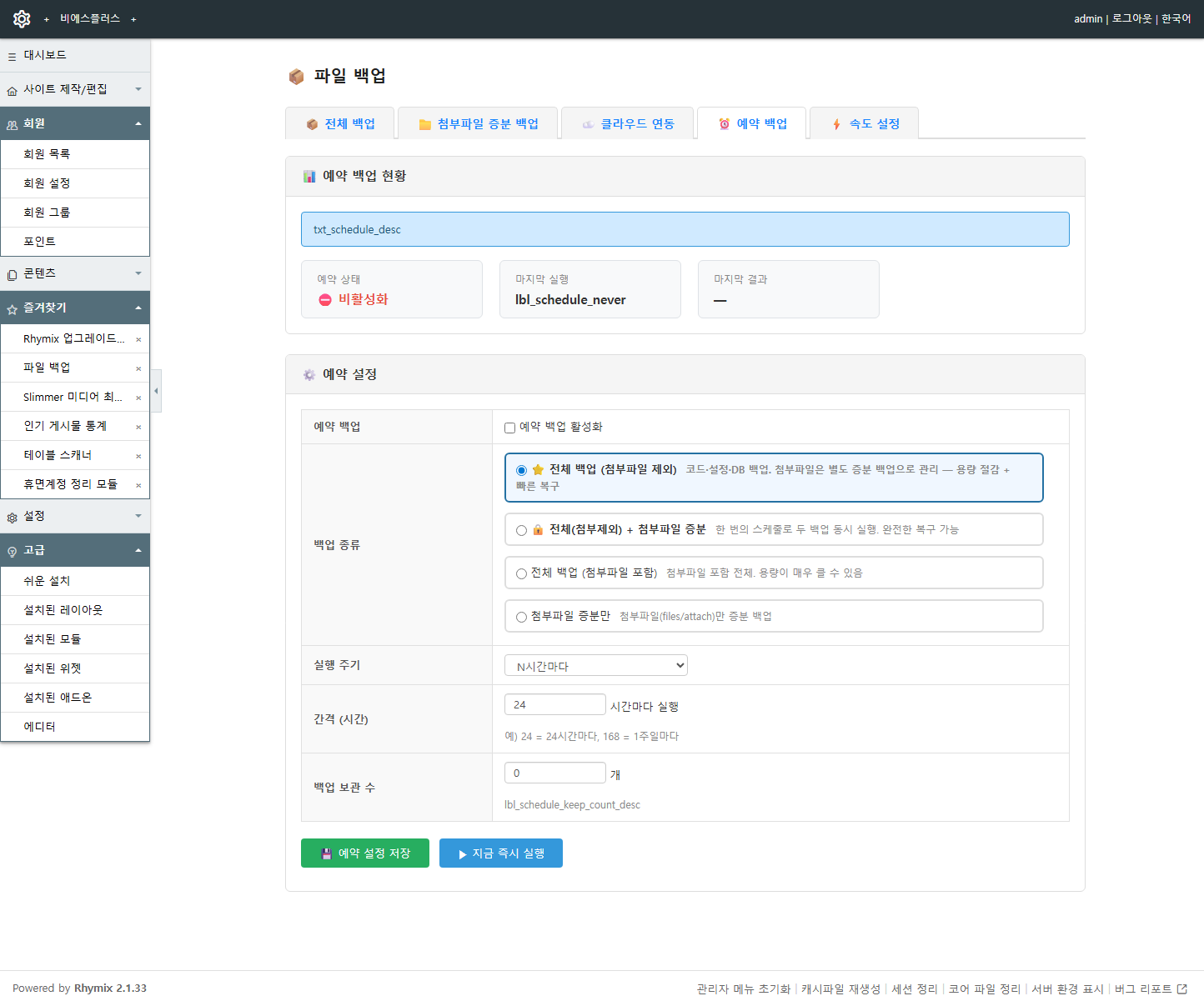The width and height of the screenshot is (1204, 1006).
Task: Collapse the sidebar with the arrow handle
Action: (156, 391)
